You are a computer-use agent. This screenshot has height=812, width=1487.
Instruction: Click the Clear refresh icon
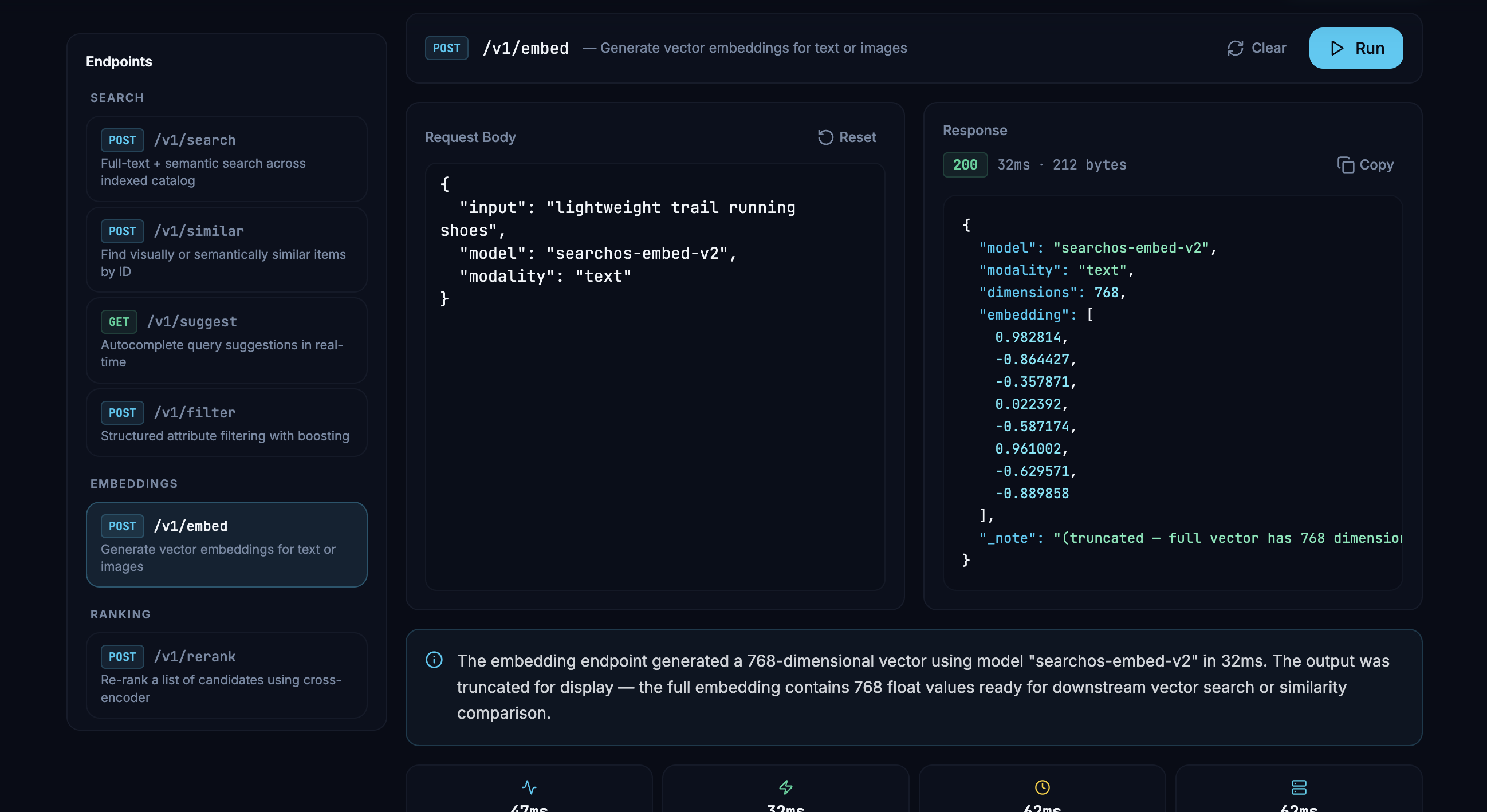pos(1235,48)
